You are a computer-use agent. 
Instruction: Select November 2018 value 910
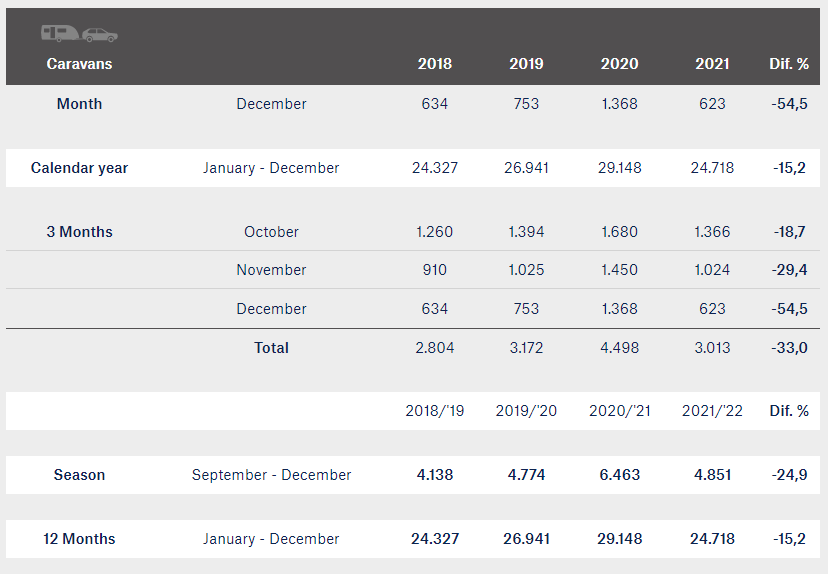point(435,270)
